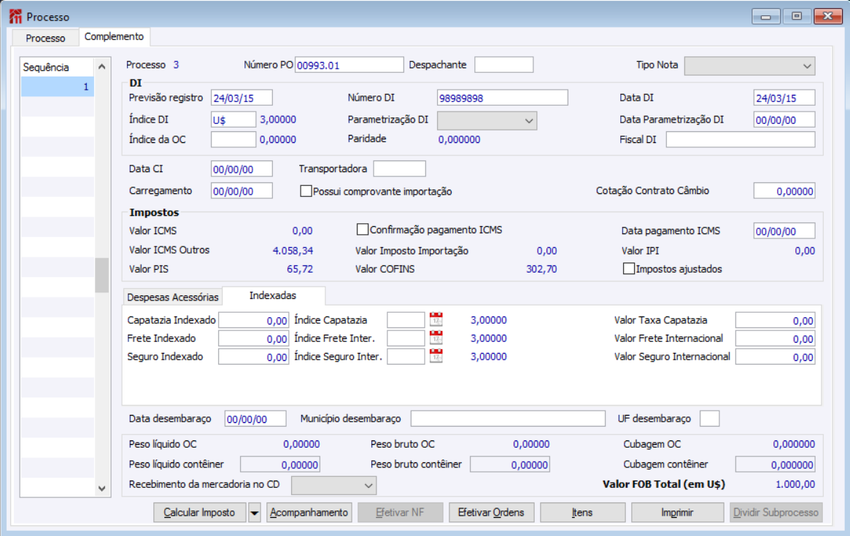Click Data Parametrização DI field
850x536 pixels.
[784, 120]
